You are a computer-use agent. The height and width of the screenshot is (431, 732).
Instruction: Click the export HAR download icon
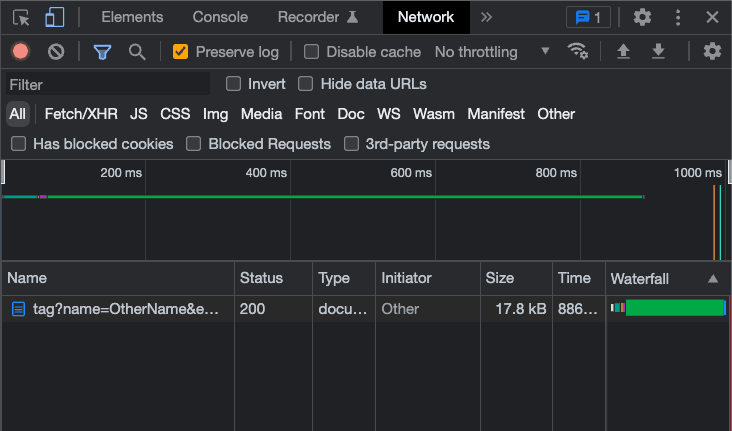(658, 52)
